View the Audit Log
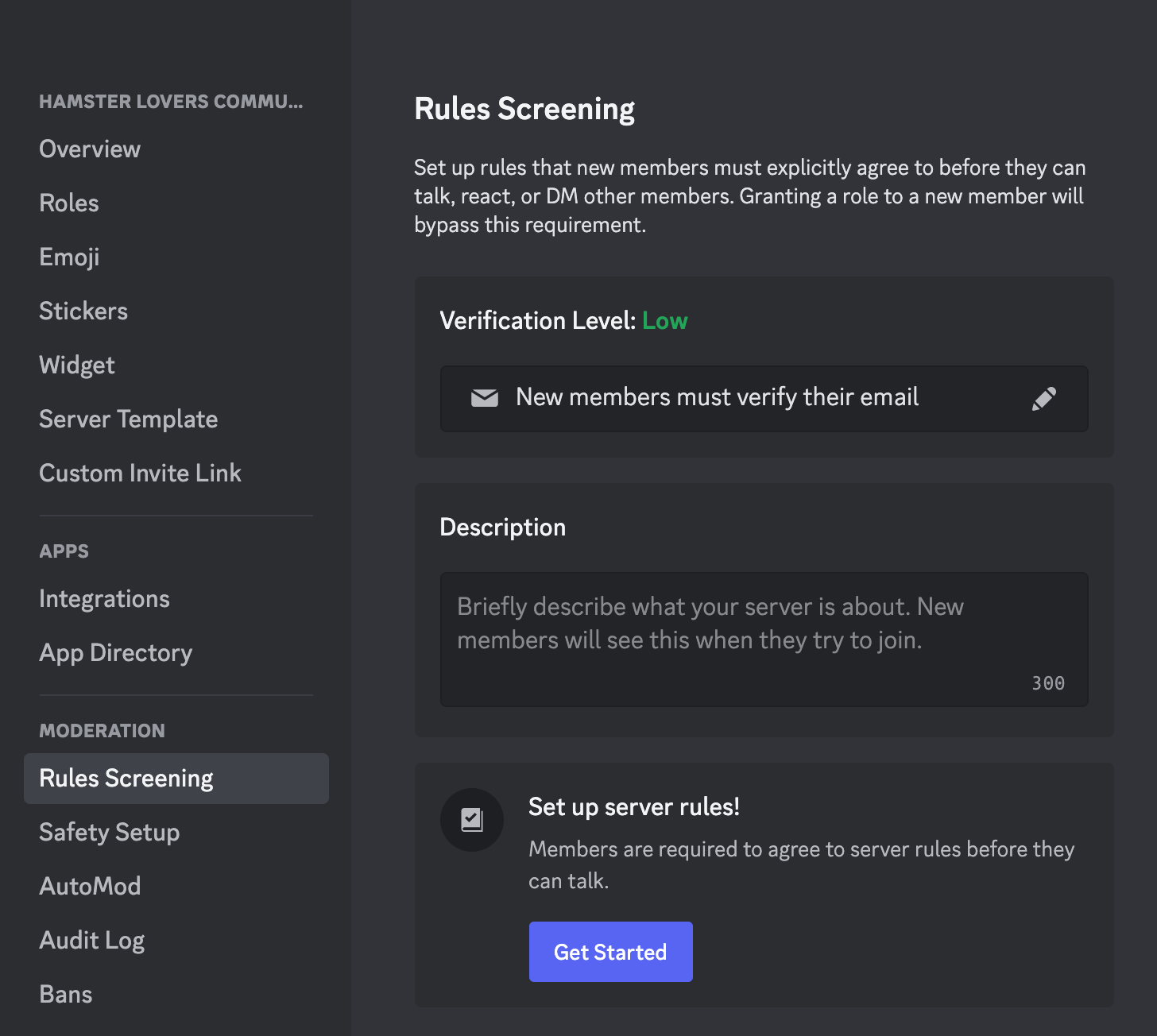The width and height of the screenshot is (1157, 1036). 91,941
